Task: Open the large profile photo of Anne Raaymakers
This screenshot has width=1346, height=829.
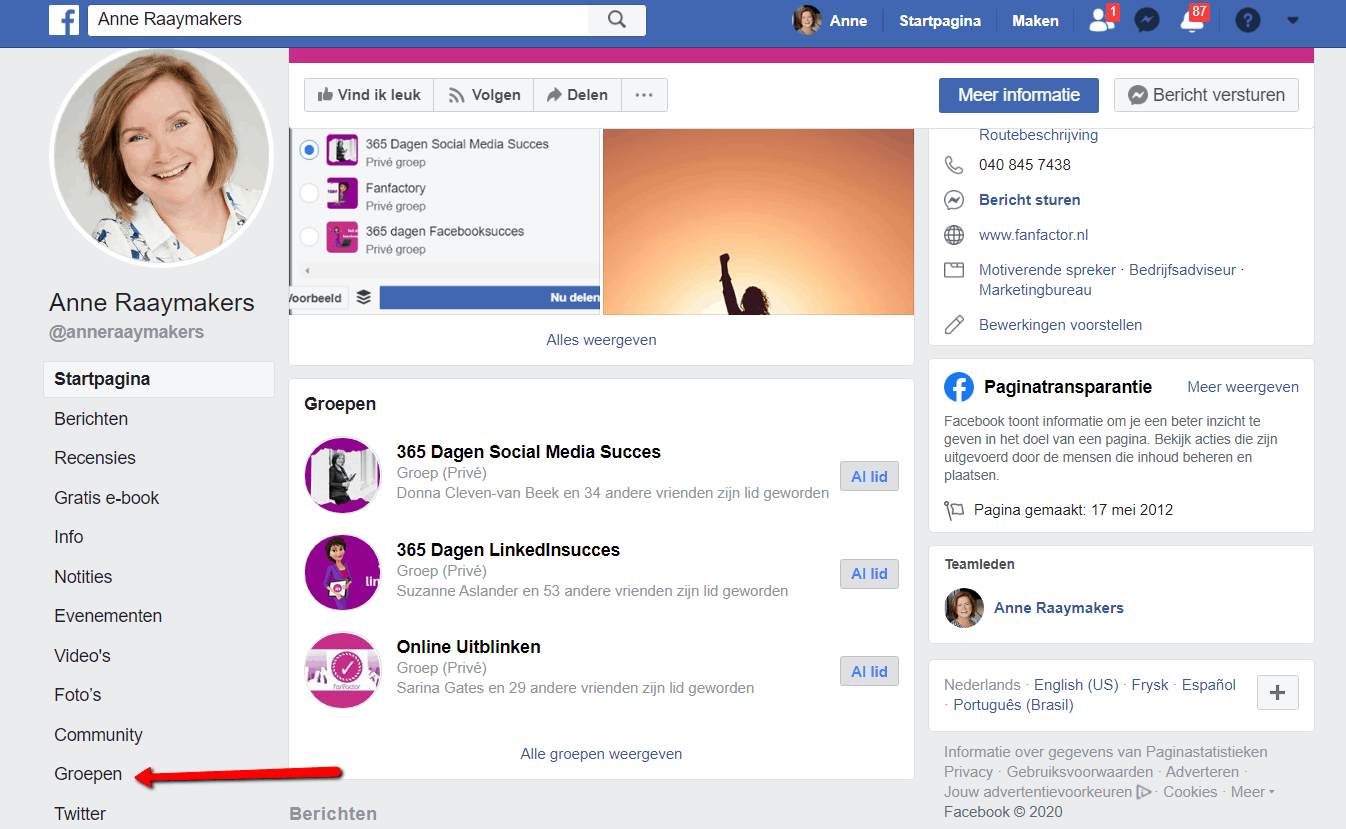Action: 161,158
